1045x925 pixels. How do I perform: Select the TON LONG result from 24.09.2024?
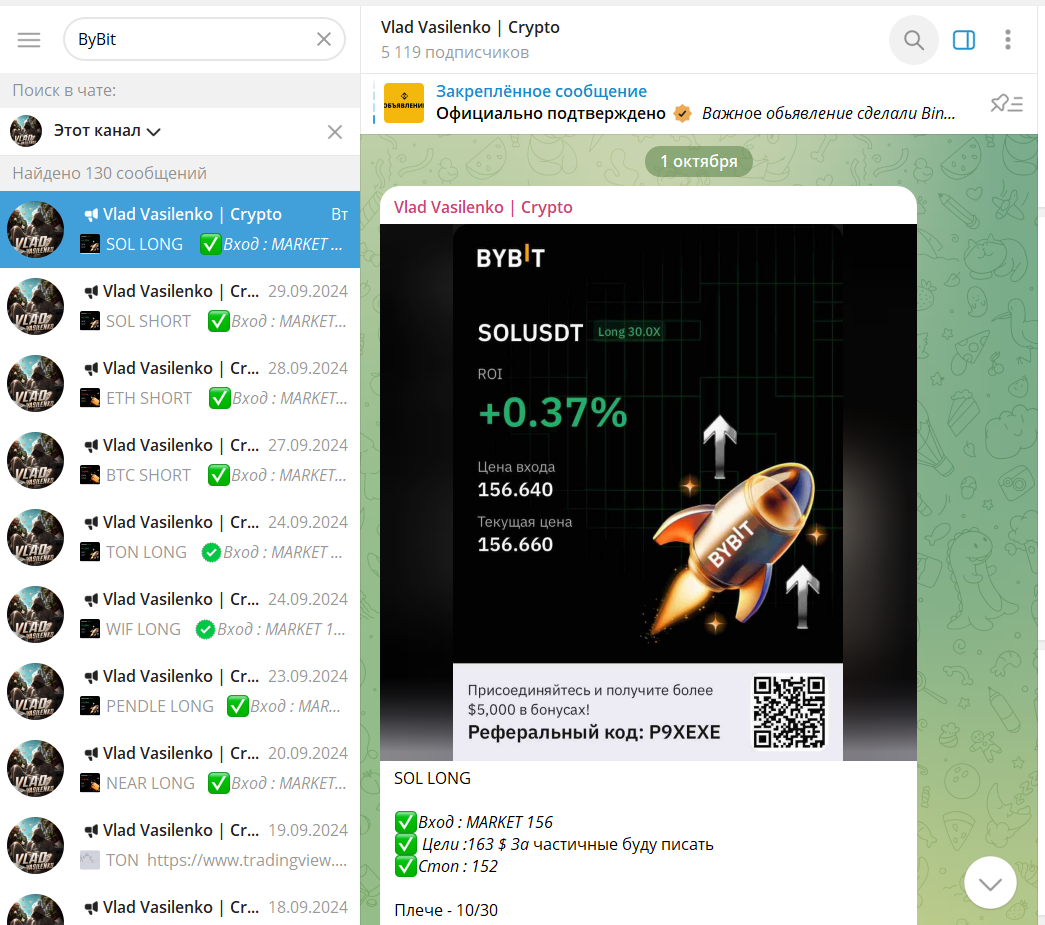[x=180, y=537]
